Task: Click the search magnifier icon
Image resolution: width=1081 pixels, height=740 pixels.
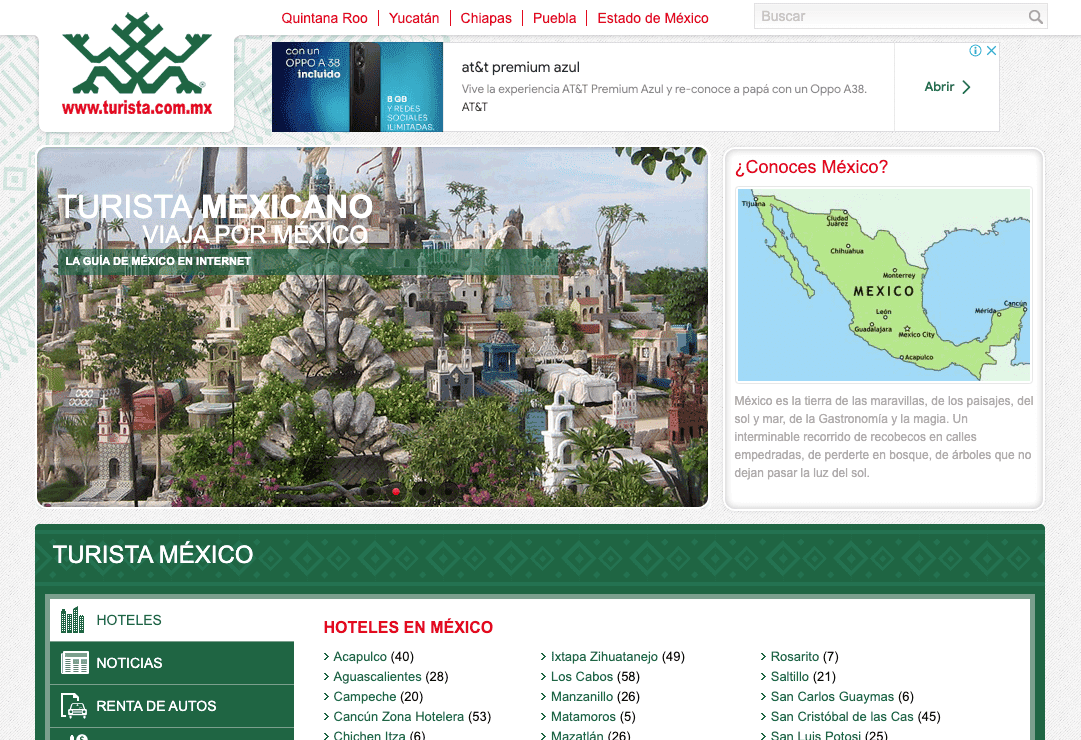Action: coord(1036,17)
